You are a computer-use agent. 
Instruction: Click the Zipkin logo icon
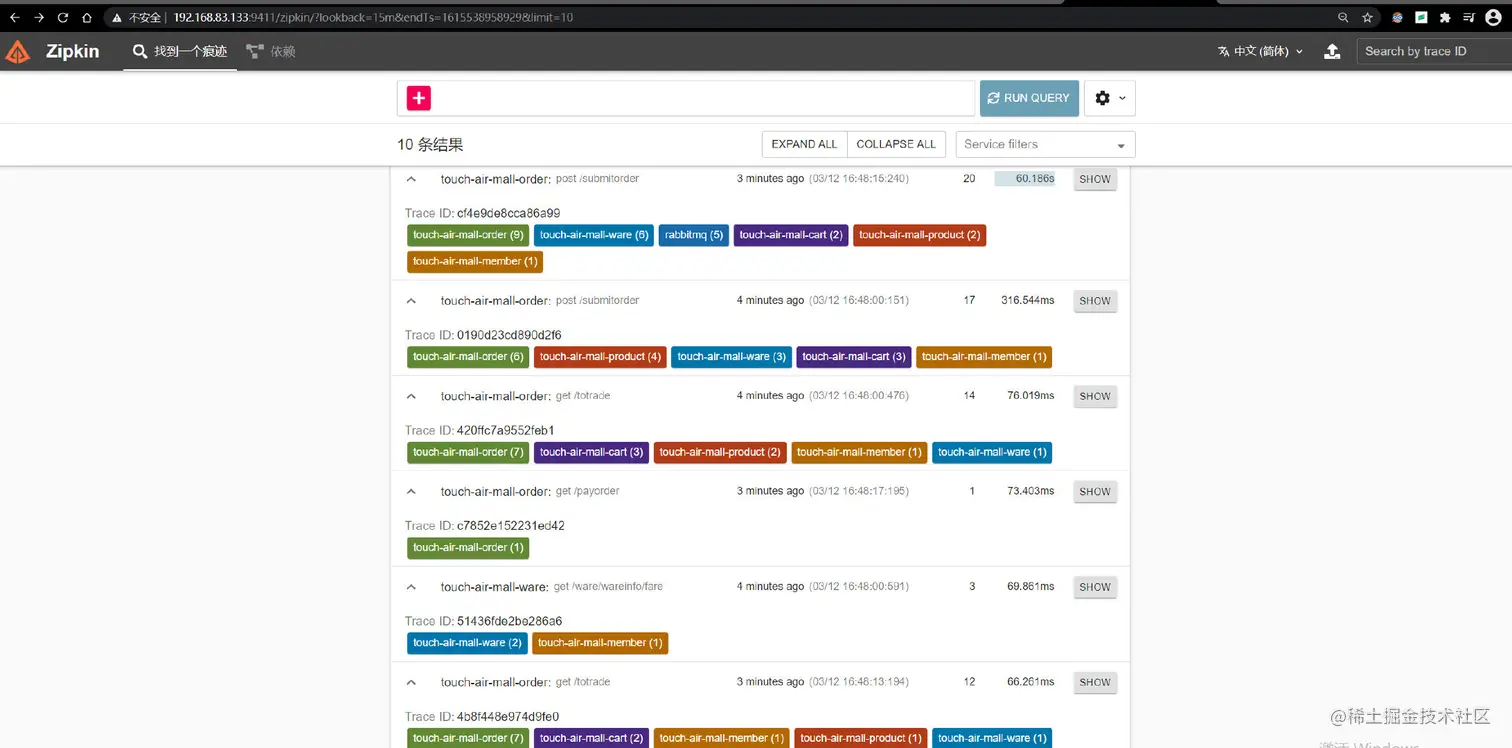(x=18, y=51)
